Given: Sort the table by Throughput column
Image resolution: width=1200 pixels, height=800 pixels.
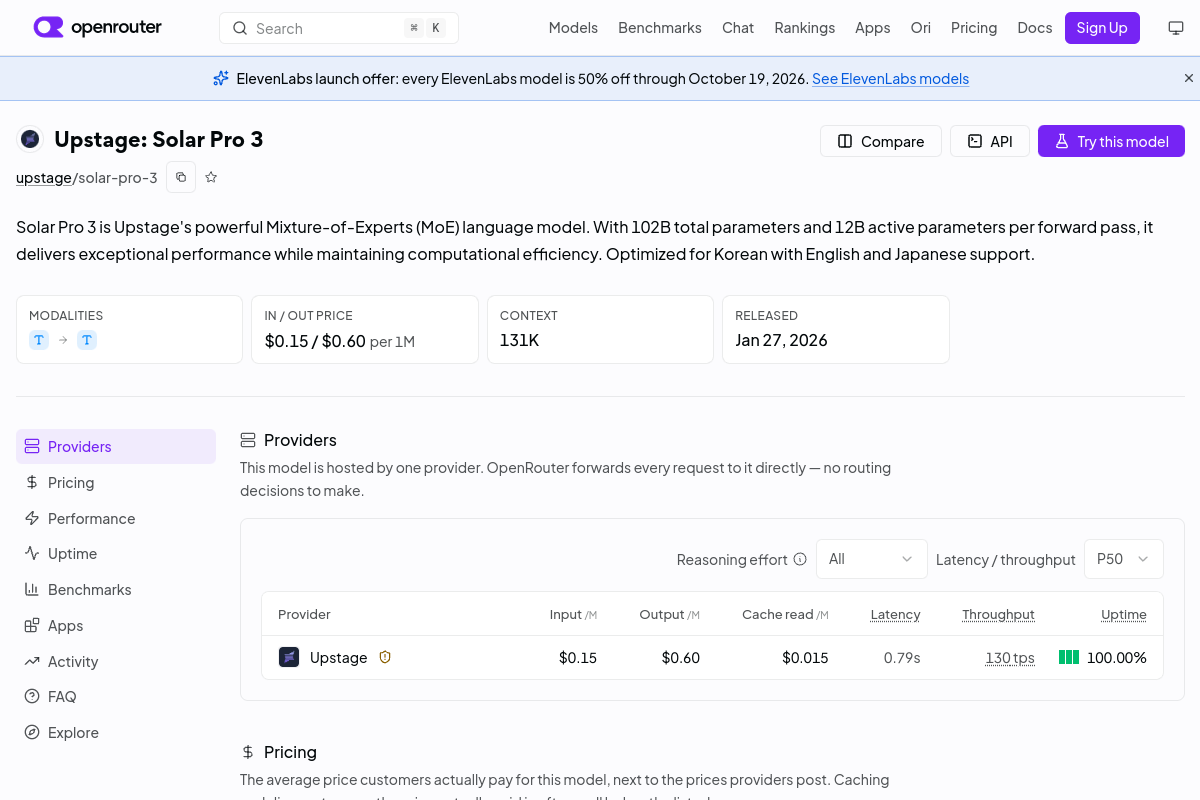Looking at the screenshot, I should 998,614.
